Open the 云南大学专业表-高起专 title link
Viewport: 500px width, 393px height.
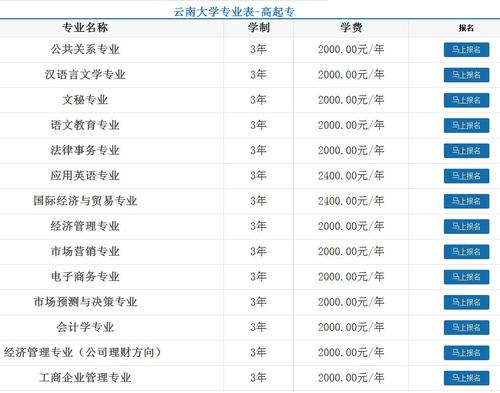(234, 12)
